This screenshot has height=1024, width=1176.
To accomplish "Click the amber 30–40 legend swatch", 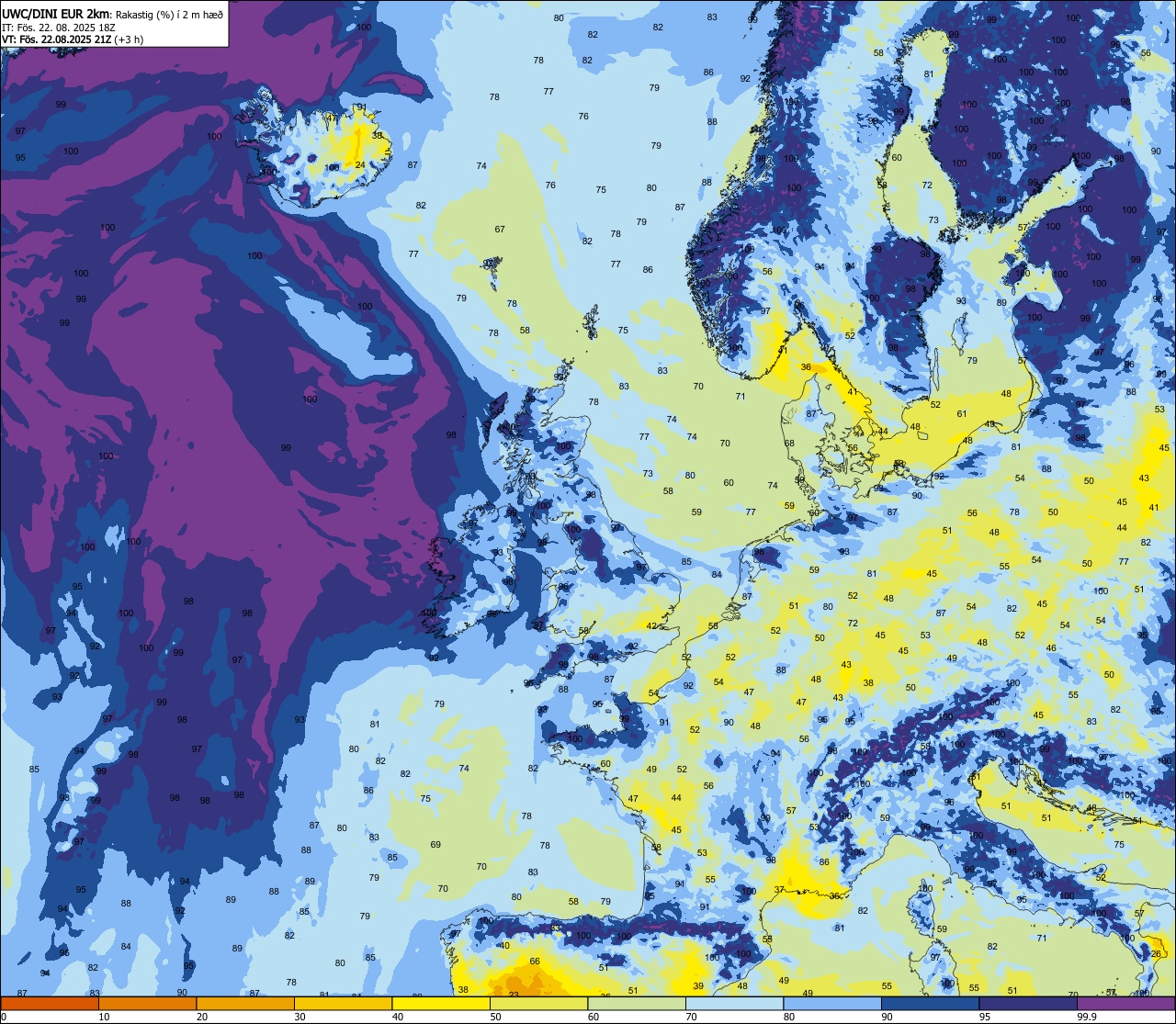I will [343, 1003].
